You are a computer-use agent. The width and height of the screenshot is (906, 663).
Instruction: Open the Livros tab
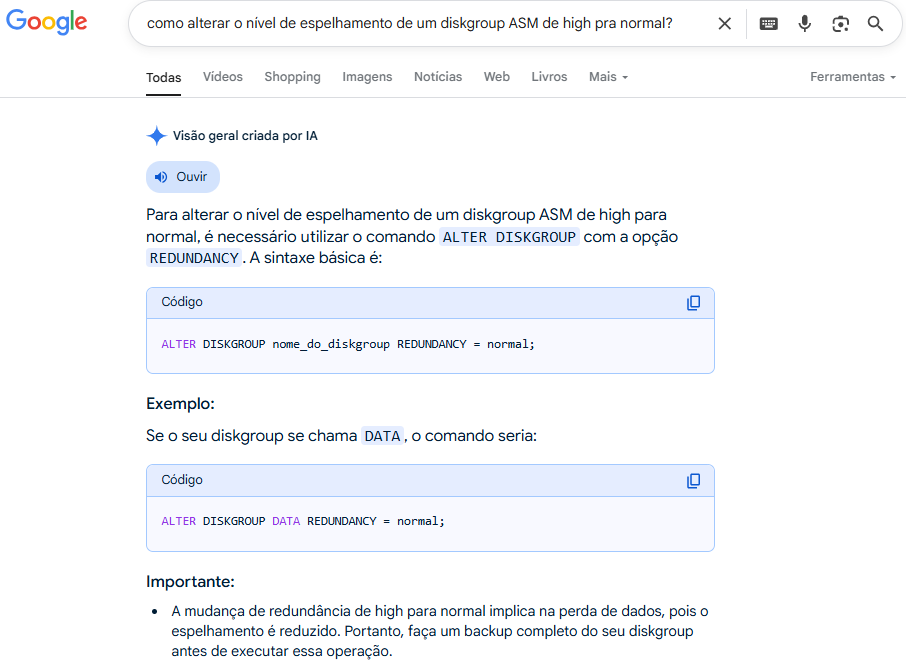click(x=549, y=77)
